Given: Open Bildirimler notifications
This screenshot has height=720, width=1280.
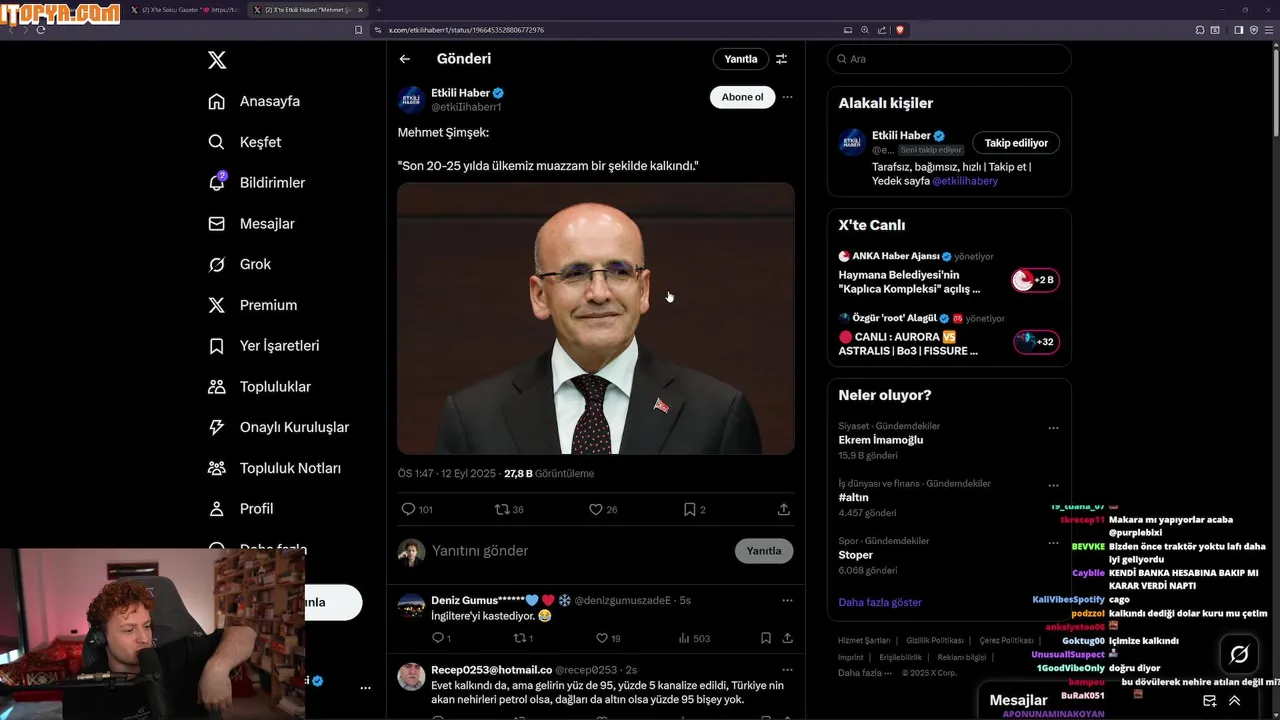Looking at the screenshot, I should (x=256, y=183).
